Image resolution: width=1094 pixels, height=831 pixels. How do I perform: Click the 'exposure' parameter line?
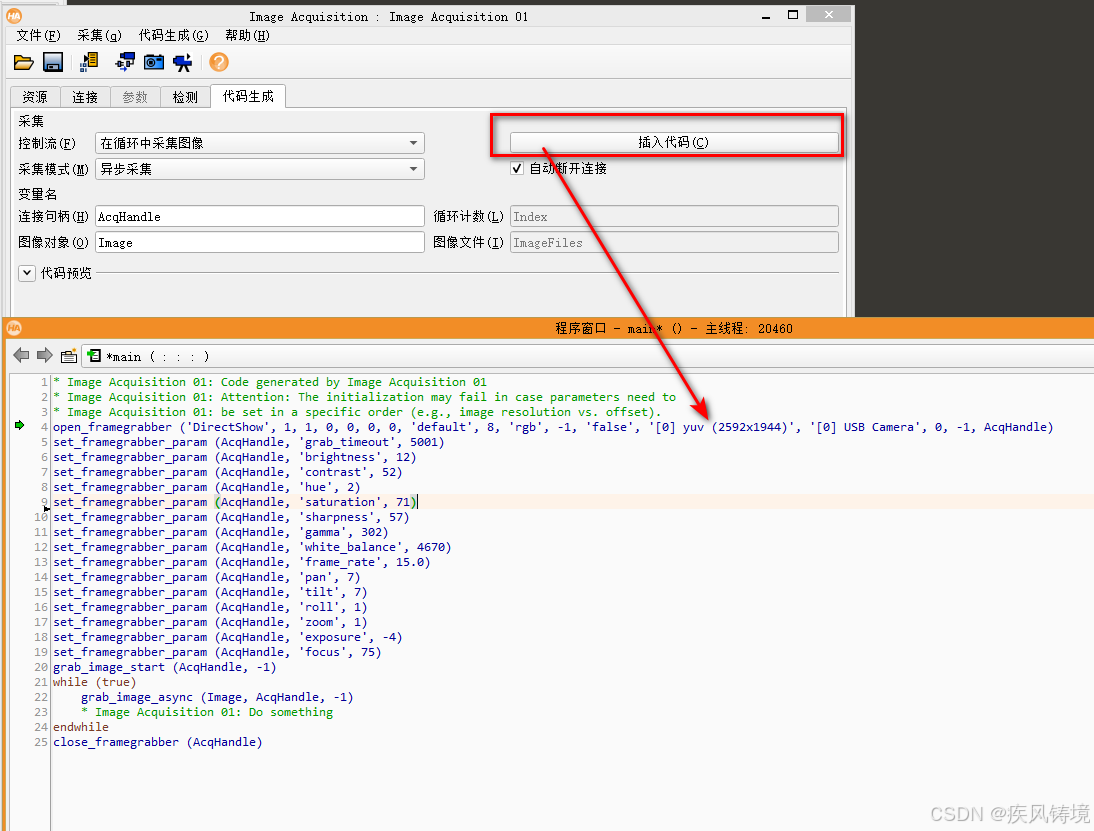[227, 637]
